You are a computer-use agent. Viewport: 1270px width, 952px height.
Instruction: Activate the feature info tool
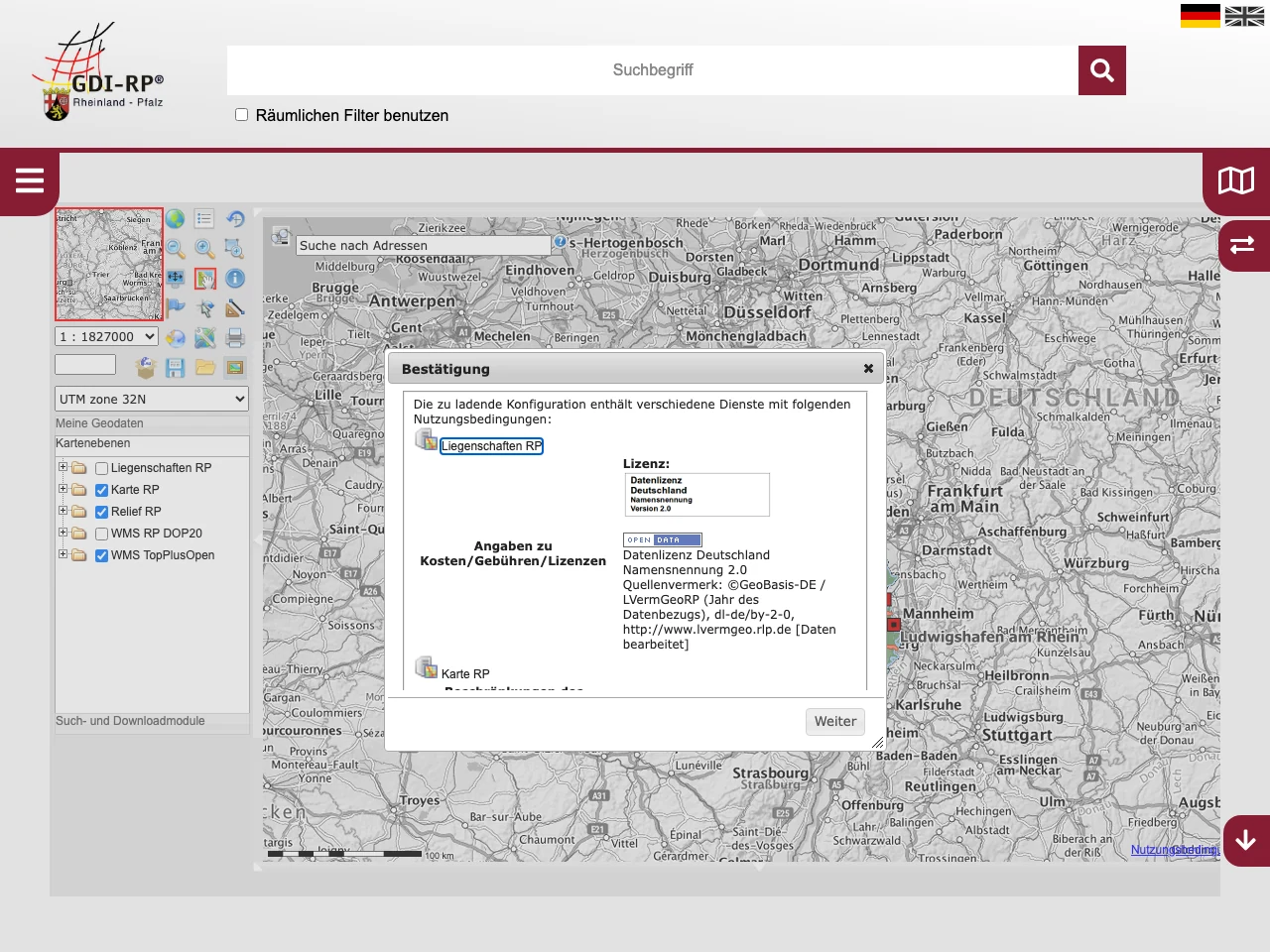(235, 279)
